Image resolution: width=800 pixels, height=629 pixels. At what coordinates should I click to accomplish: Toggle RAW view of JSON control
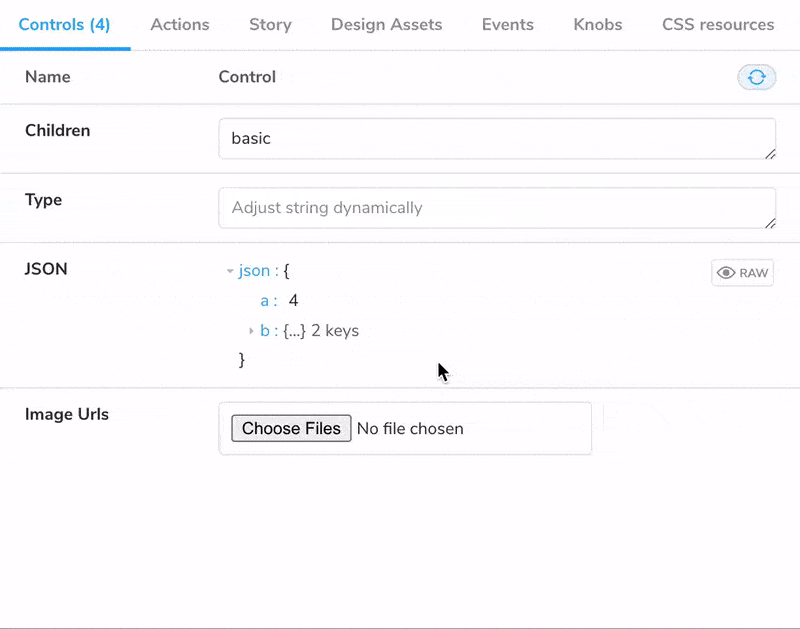pyautogui.click(x=742, y=273)
